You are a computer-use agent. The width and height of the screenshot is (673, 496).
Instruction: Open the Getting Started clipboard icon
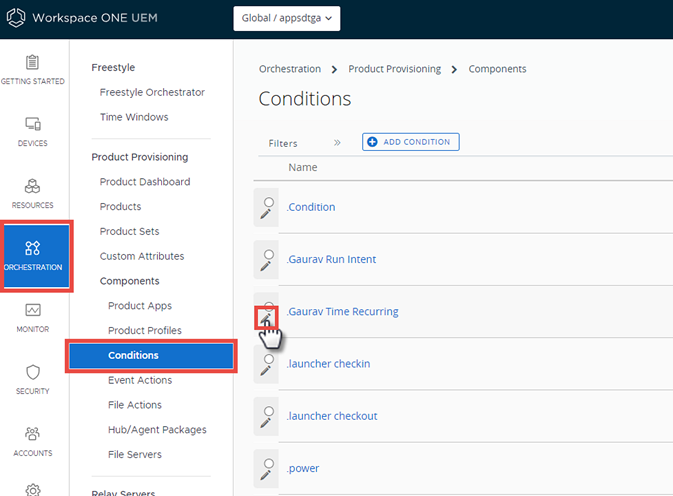(x=32, y=63)
